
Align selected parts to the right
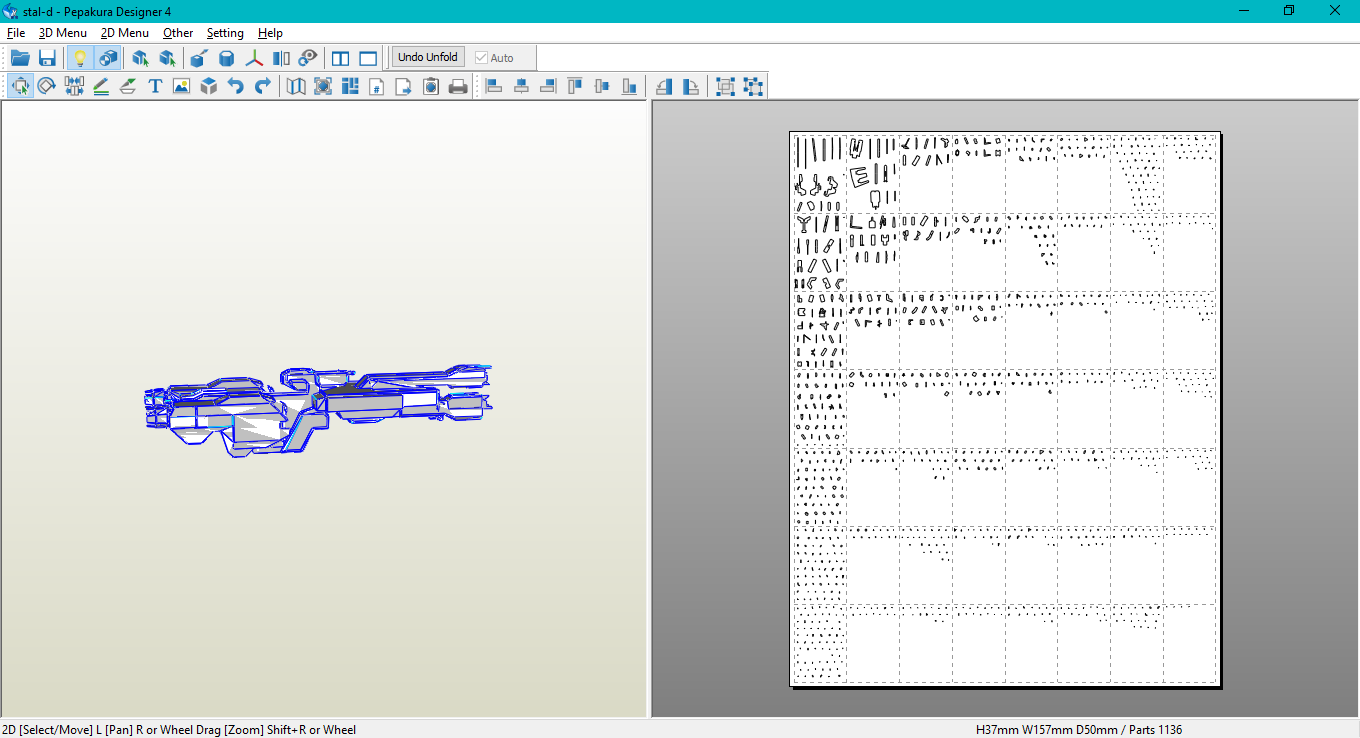pyautogui.click(x=548, y=86)
